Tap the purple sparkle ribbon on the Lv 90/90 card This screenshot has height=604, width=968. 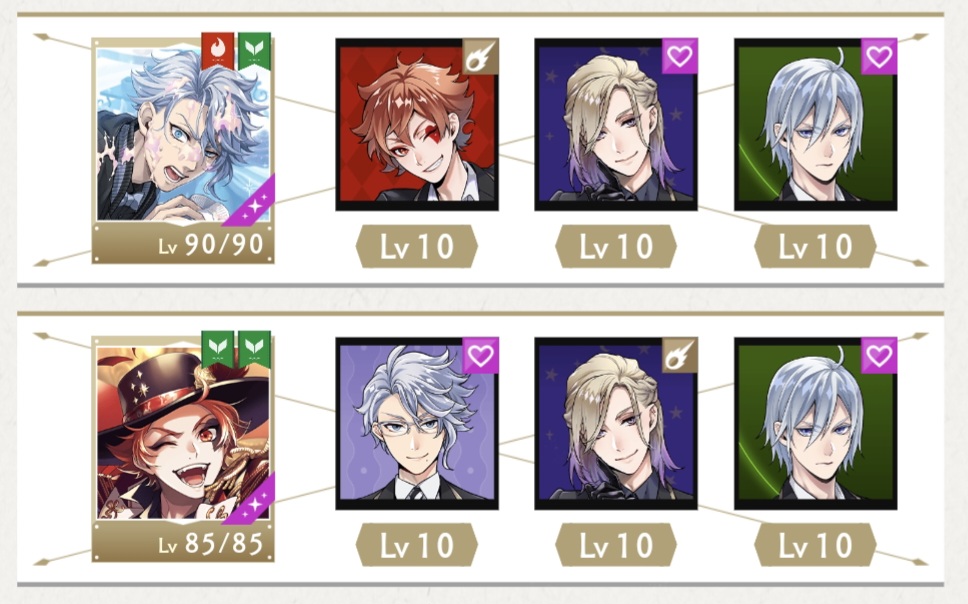pyautogui.click(x=250, y=202)
